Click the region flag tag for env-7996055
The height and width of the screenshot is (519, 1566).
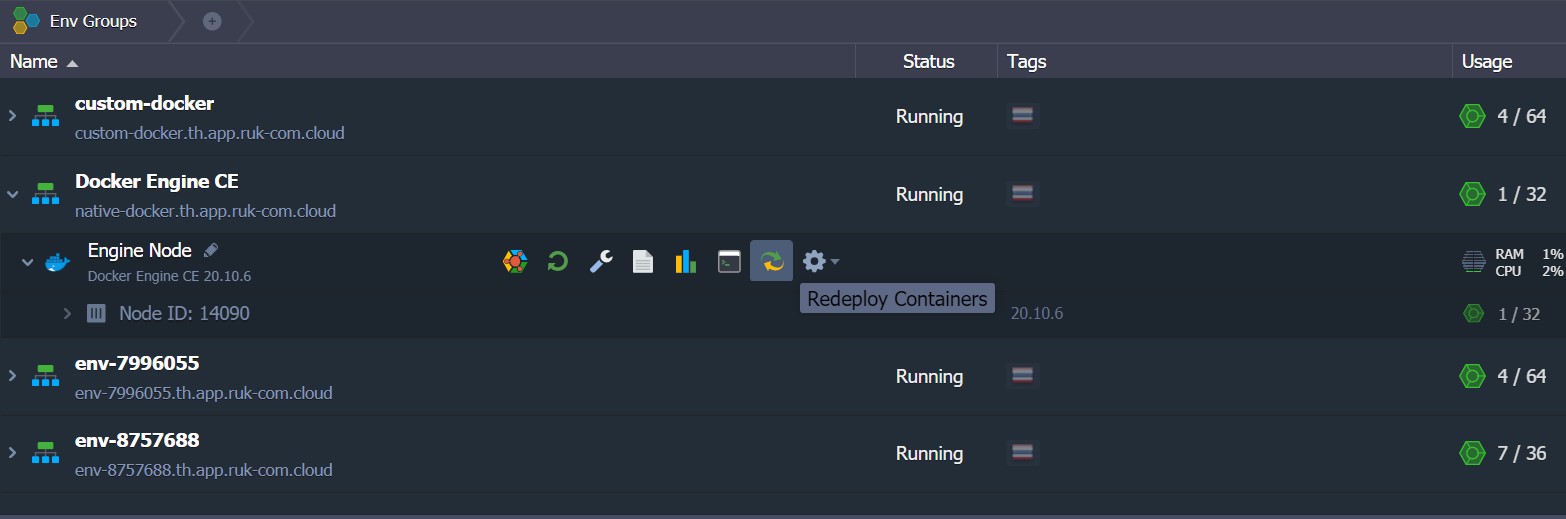[x=1023, y=376]
